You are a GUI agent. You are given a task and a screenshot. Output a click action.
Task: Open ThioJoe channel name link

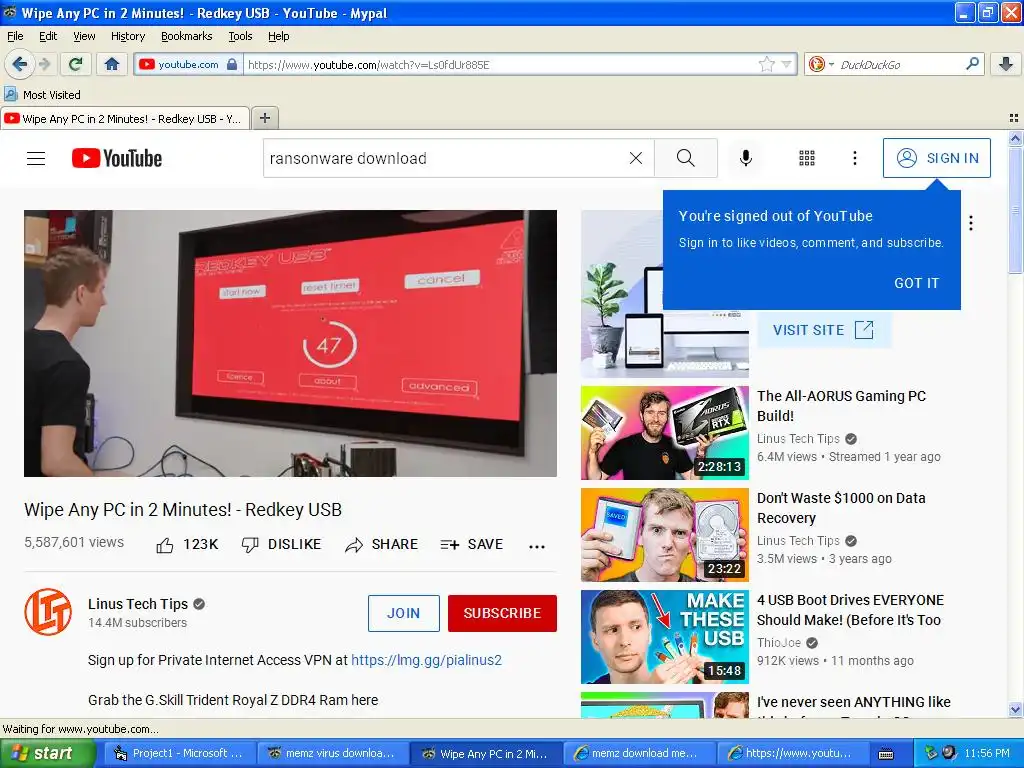click(x=779, y=643)
